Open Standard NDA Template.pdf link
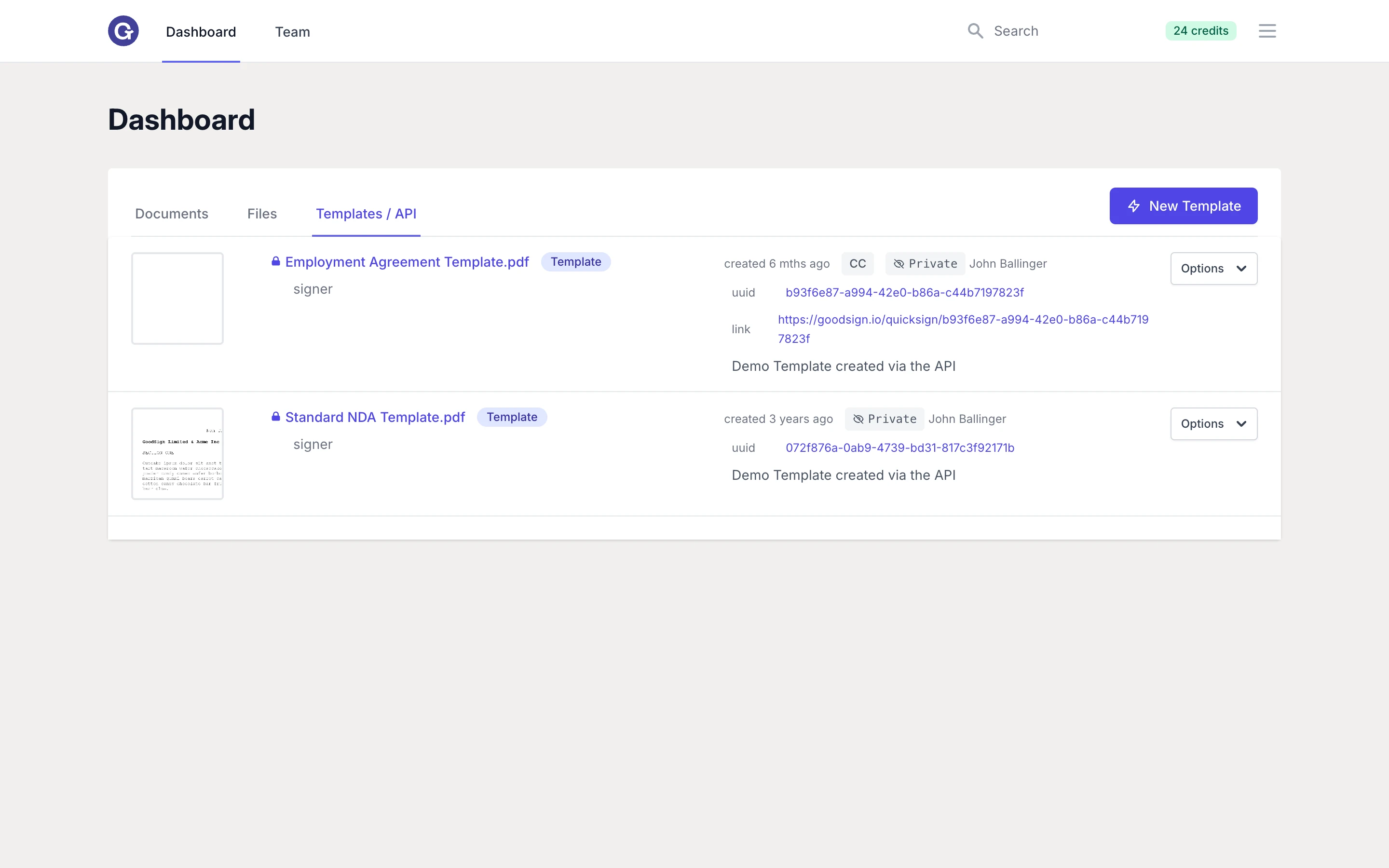The image size is (1389, 868). pyautogui.click(x=375, y=417)
